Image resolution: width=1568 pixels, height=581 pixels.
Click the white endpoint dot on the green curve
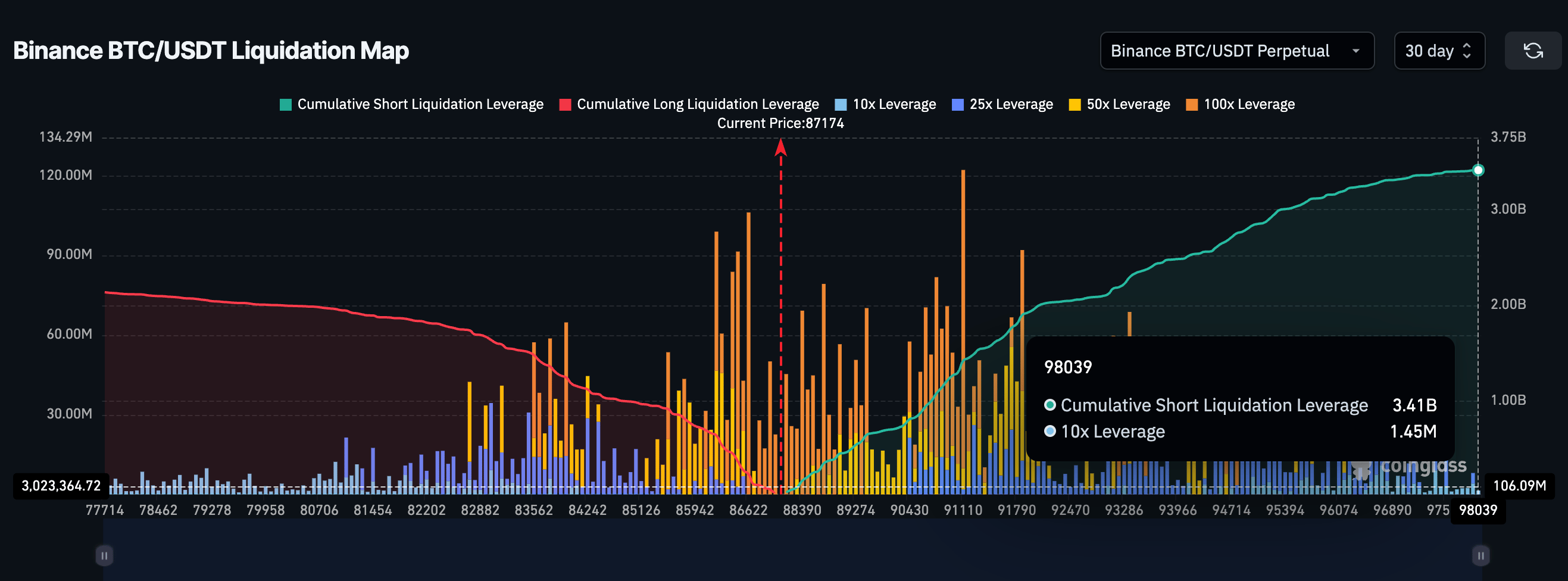pos(1478,170)
